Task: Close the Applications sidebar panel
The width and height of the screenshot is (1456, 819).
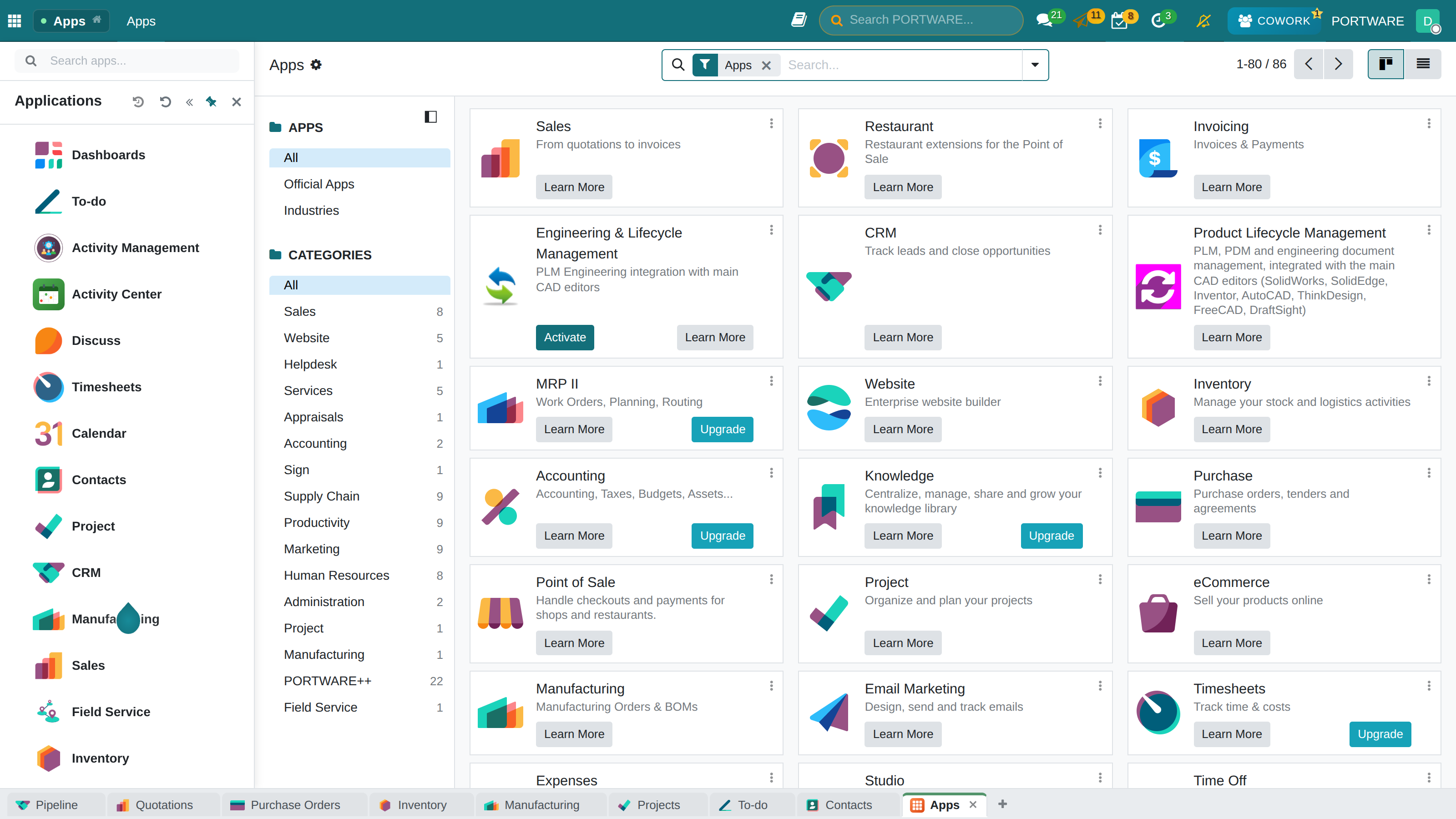Action: [x=236, y=102]
